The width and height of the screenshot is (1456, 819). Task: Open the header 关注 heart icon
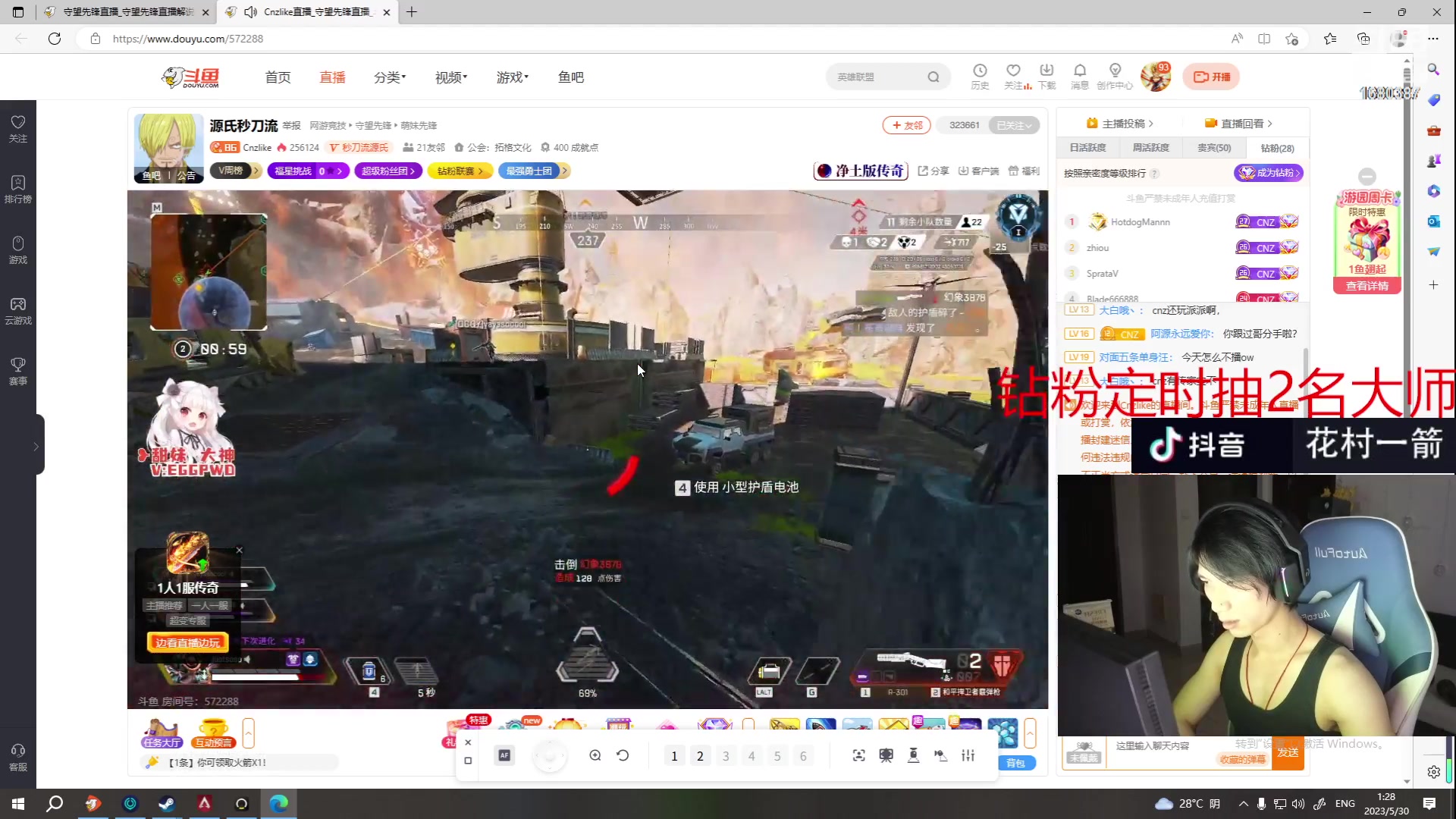(1013, 77)
